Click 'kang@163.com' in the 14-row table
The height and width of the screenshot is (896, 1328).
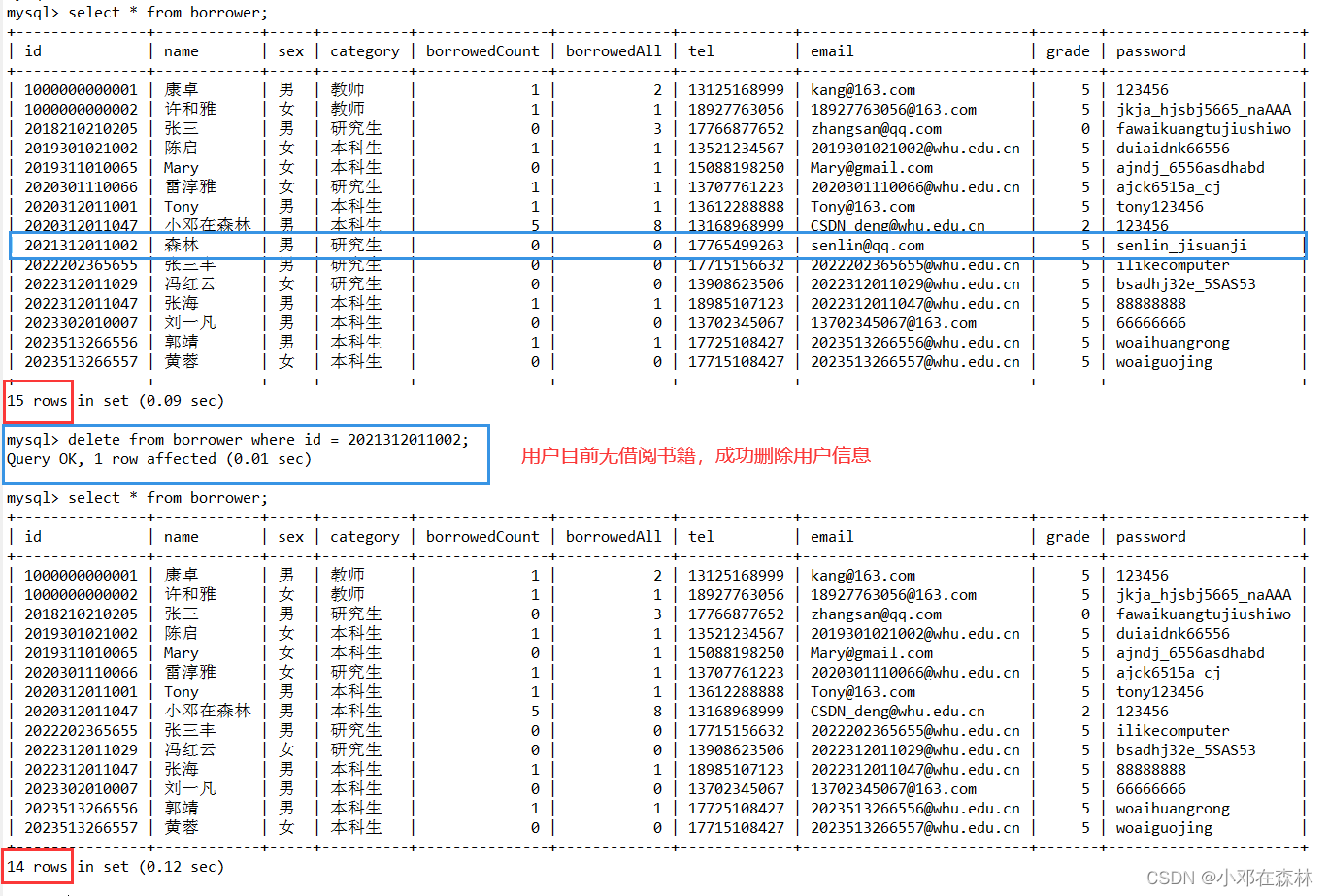[863, 576]
